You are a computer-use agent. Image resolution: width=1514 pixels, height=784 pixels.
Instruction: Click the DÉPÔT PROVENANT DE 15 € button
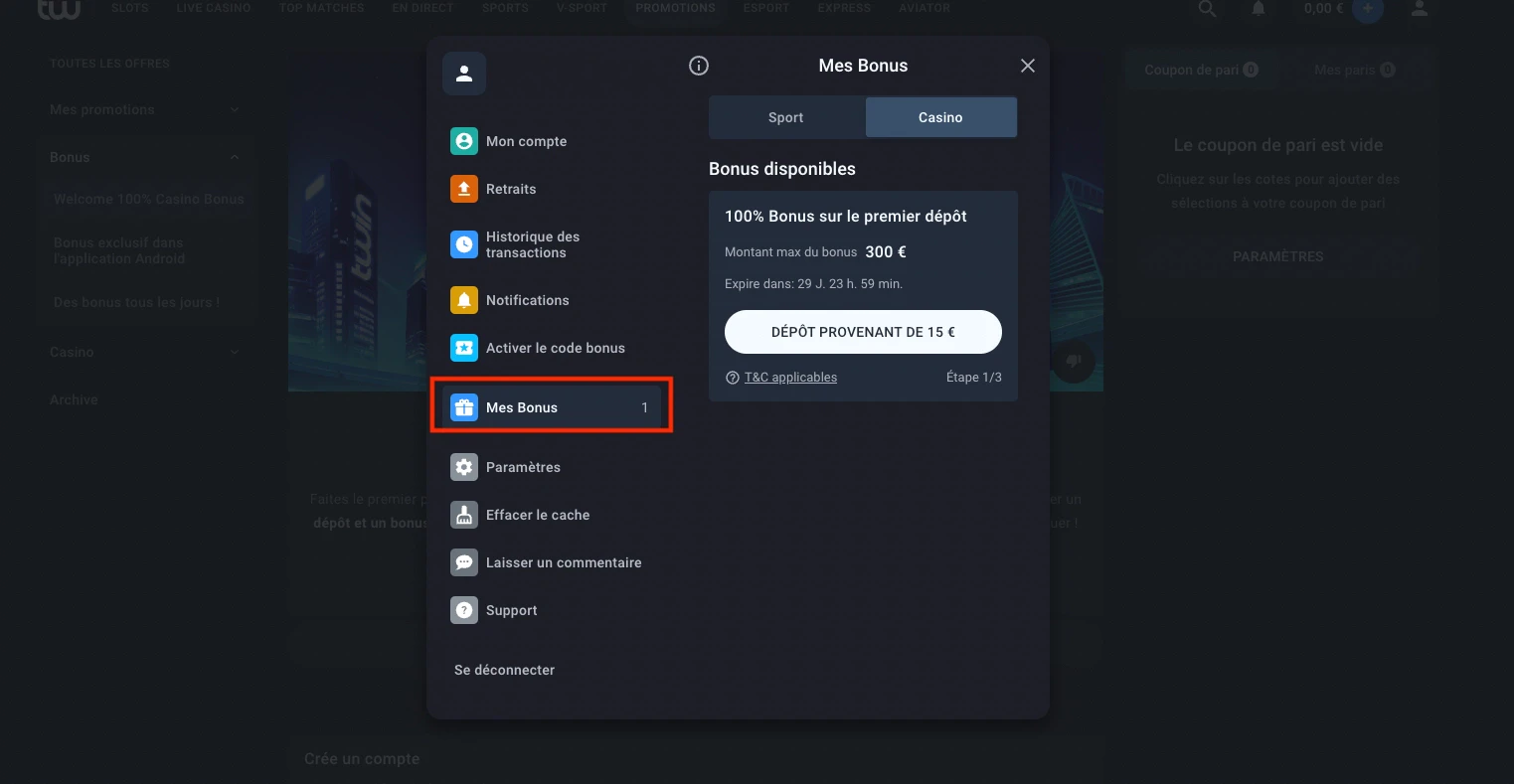tap(863, 332)
